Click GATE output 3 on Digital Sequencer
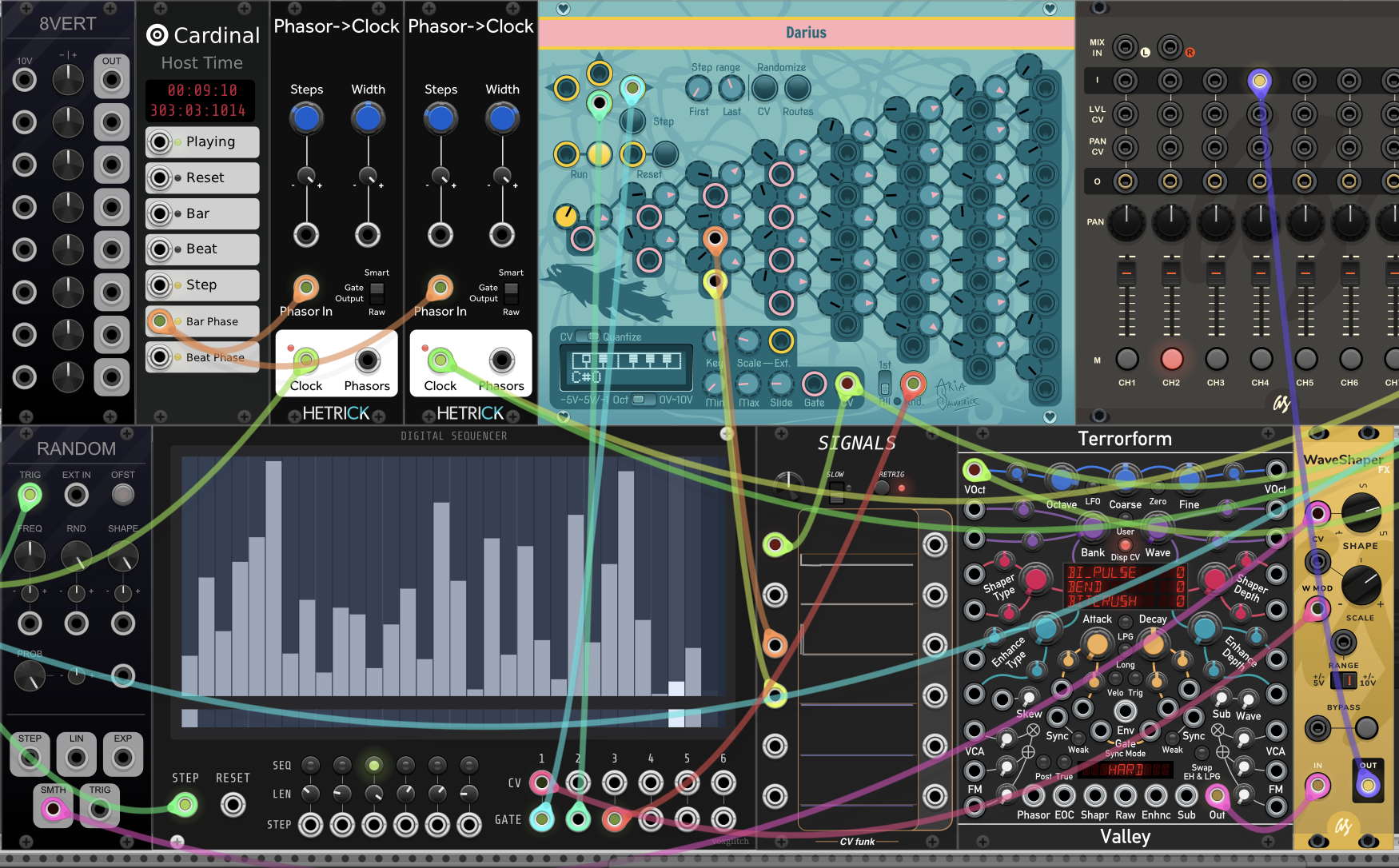1399x868 pixels. pos(614,818)
